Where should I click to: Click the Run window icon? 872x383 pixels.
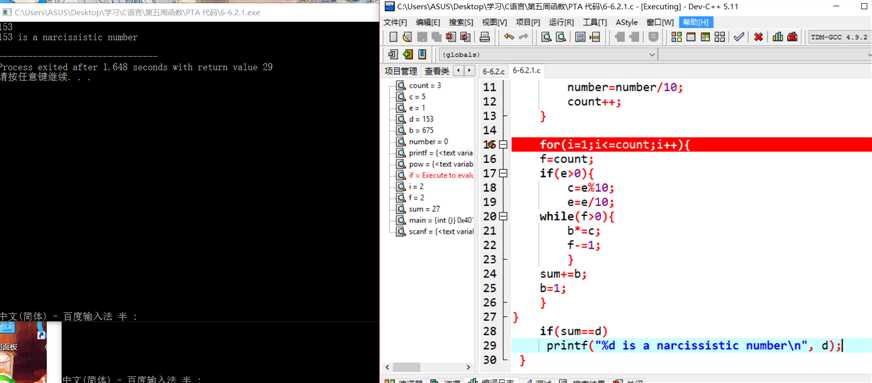[691, 37]
